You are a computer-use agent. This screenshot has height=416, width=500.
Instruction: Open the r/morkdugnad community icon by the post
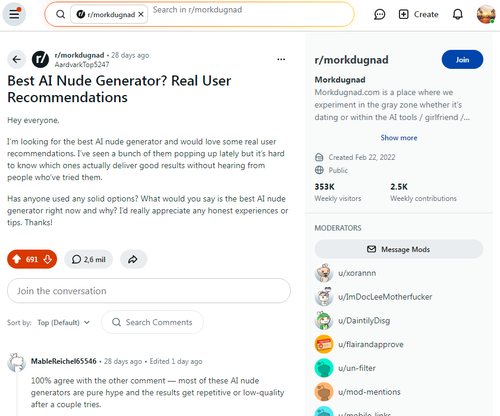point(40,60)
